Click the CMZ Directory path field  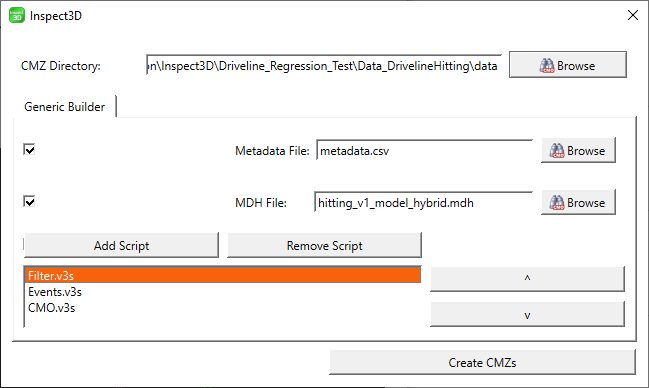pyautogui.click(x=324, y=65)
